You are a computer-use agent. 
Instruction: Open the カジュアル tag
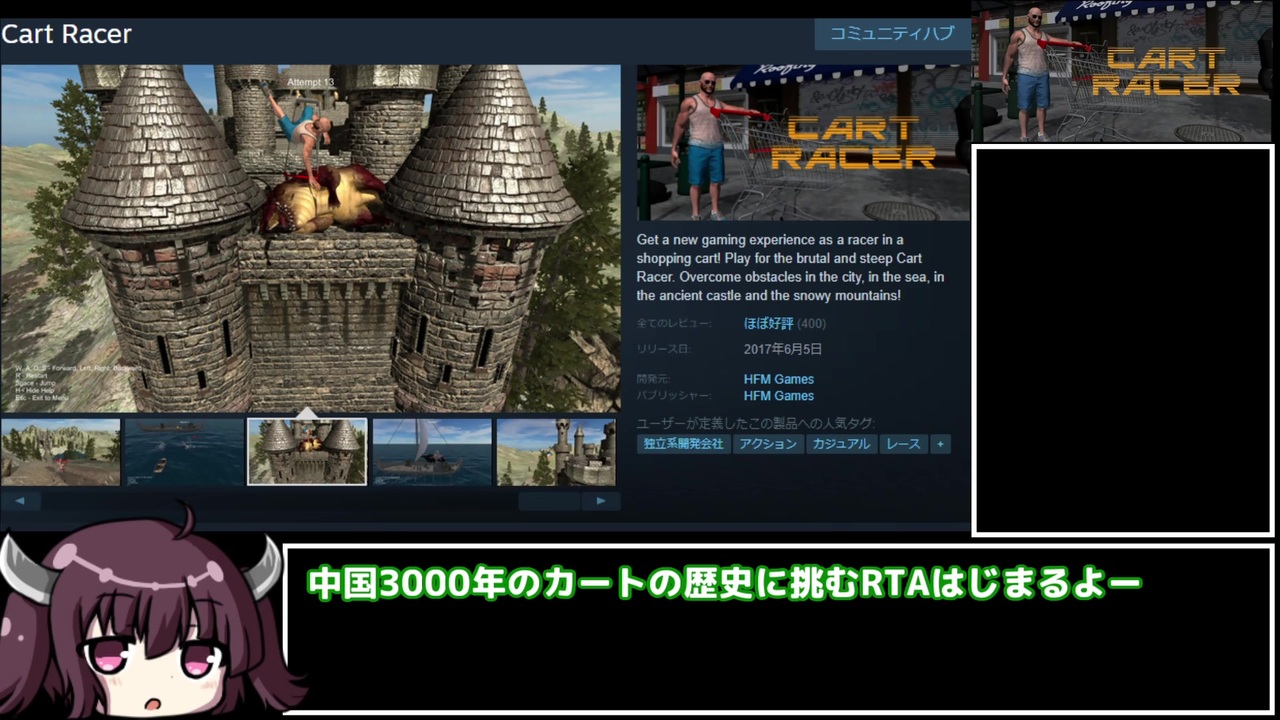[841, 444]
